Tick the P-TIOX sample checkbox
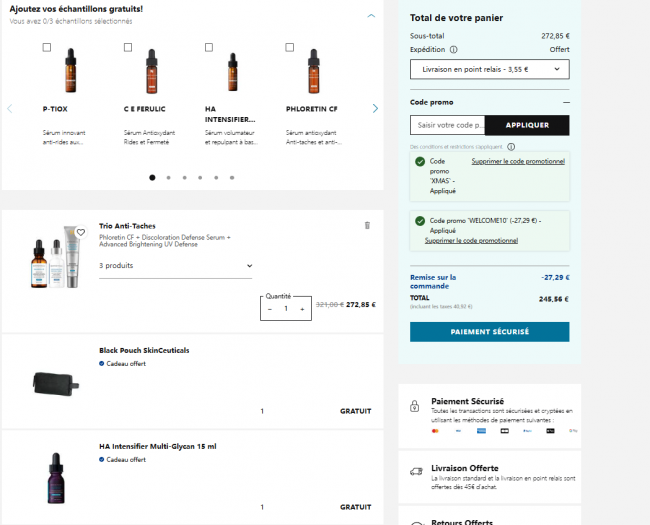650x525 pixels. point(47,47)
